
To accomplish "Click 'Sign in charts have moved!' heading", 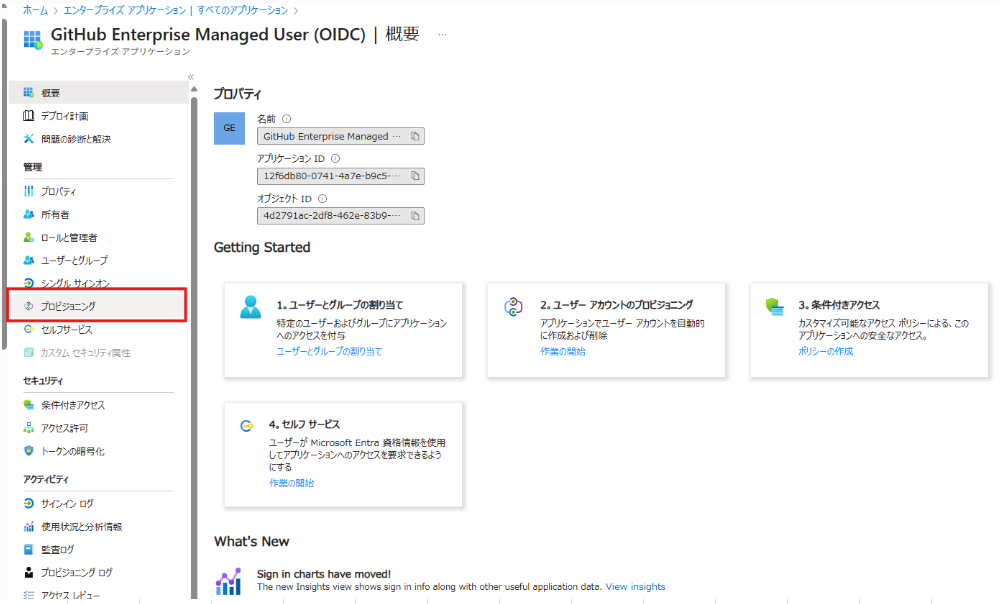I will (324, 574).
